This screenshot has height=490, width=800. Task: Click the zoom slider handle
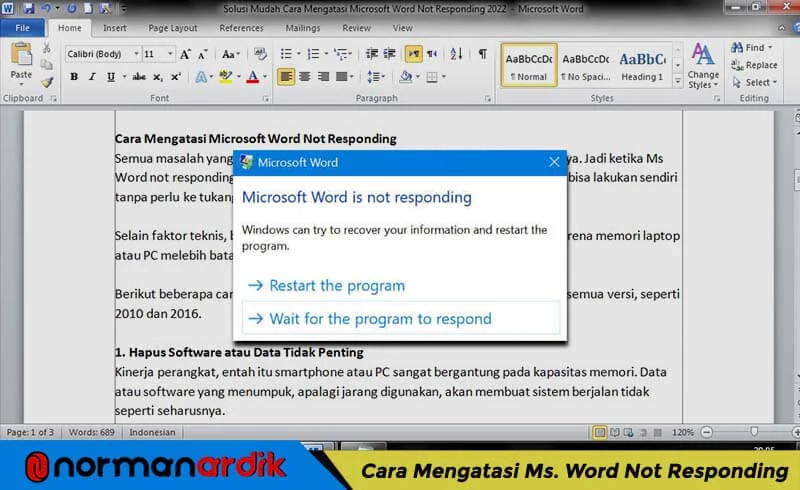754,432
